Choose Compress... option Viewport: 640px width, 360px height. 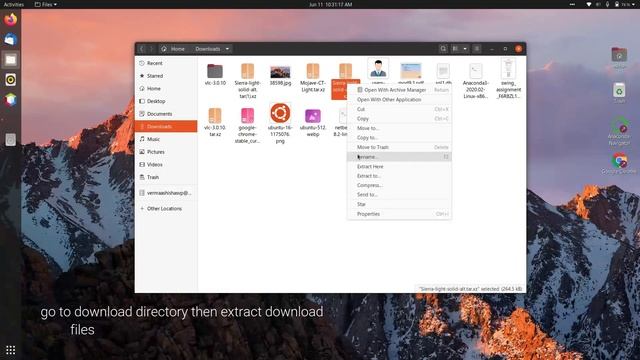point(399,185)
